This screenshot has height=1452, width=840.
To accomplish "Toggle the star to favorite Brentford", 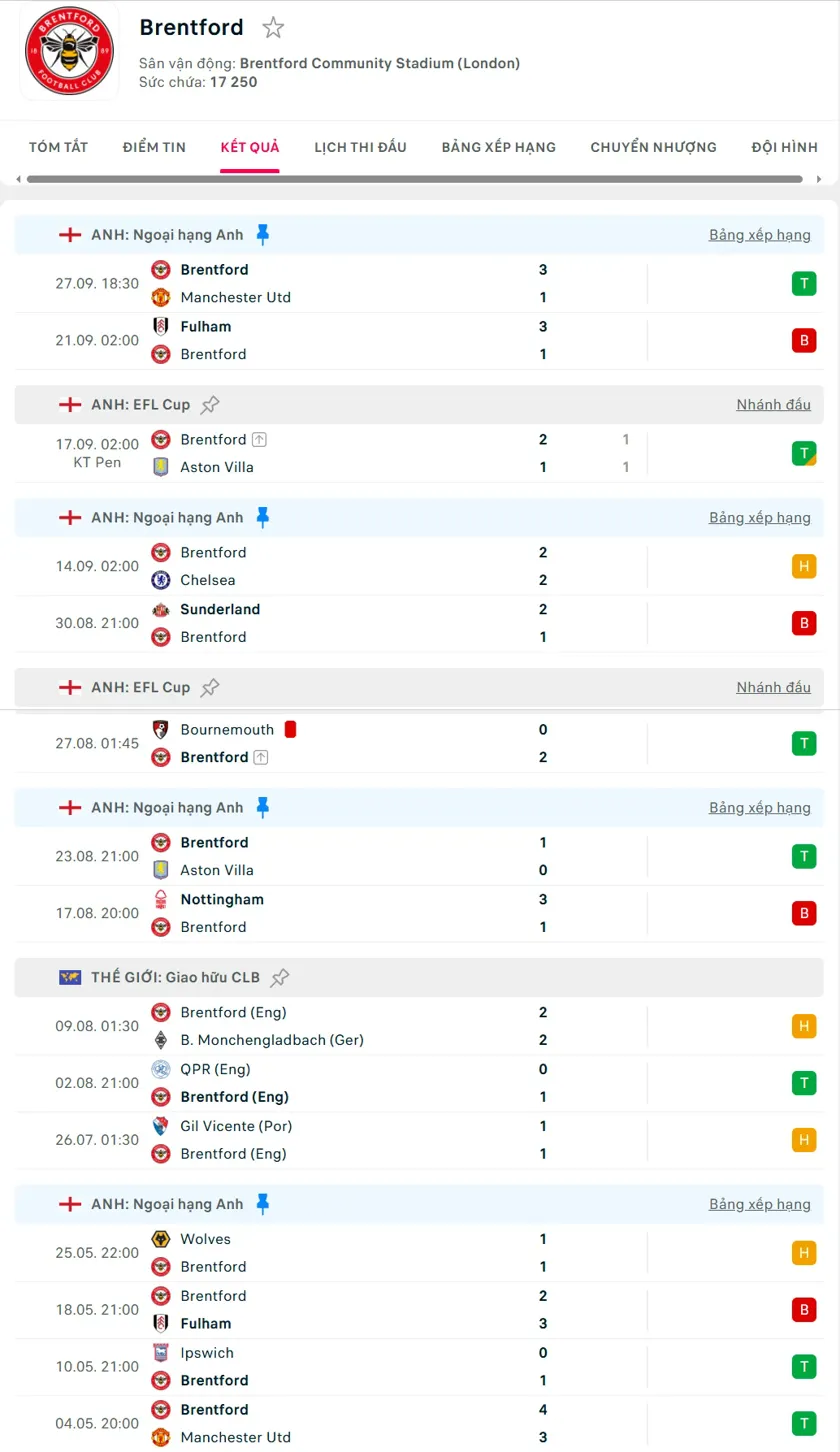I will tap(272, 28).
